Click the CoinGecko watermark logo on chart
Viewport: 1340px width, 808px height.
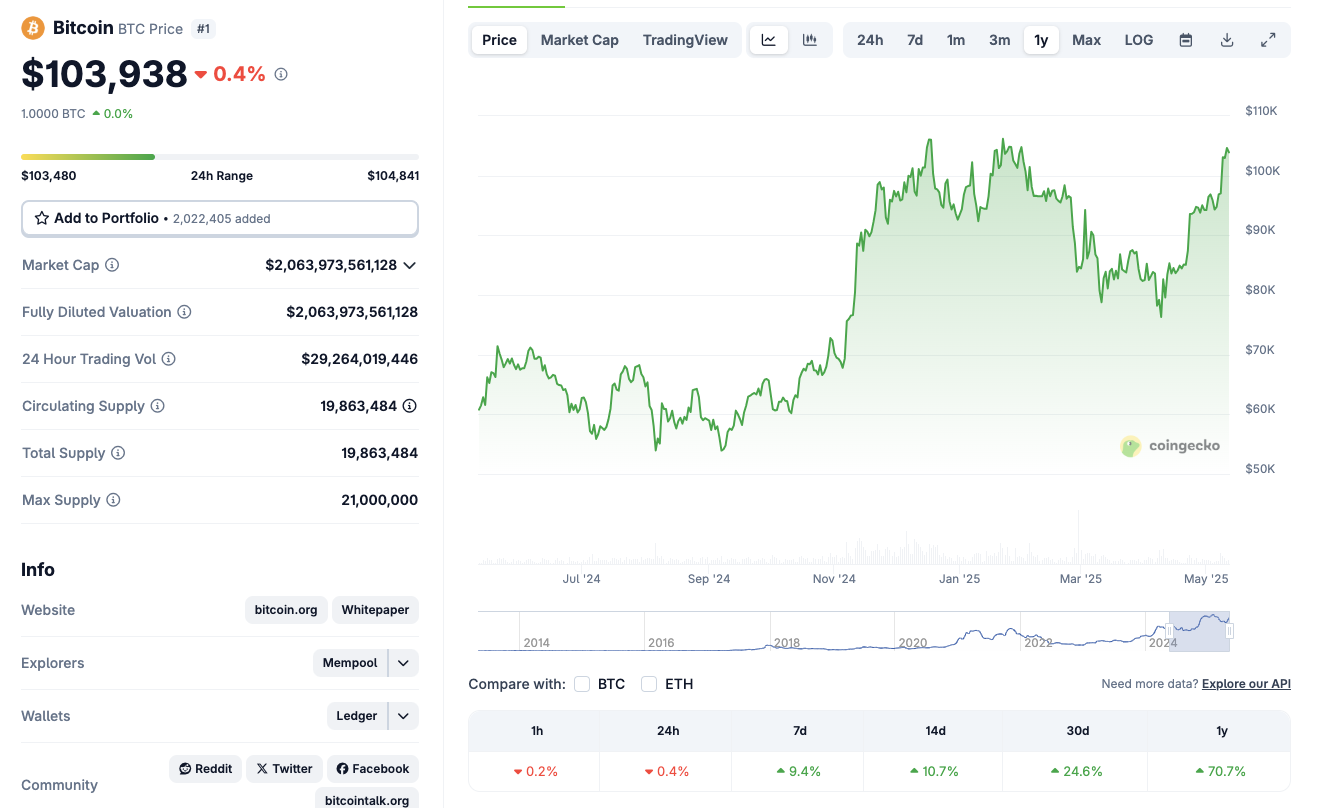(1170, 446)
